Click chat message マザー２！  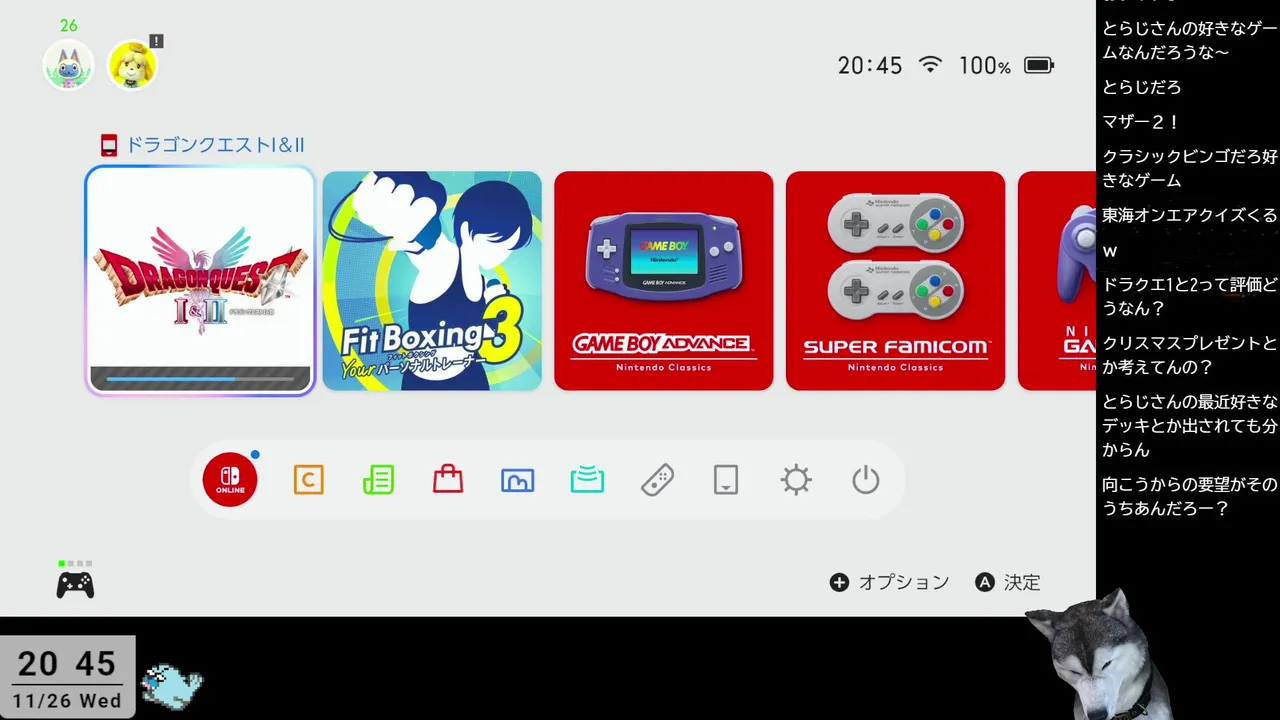coord(1141,122)
